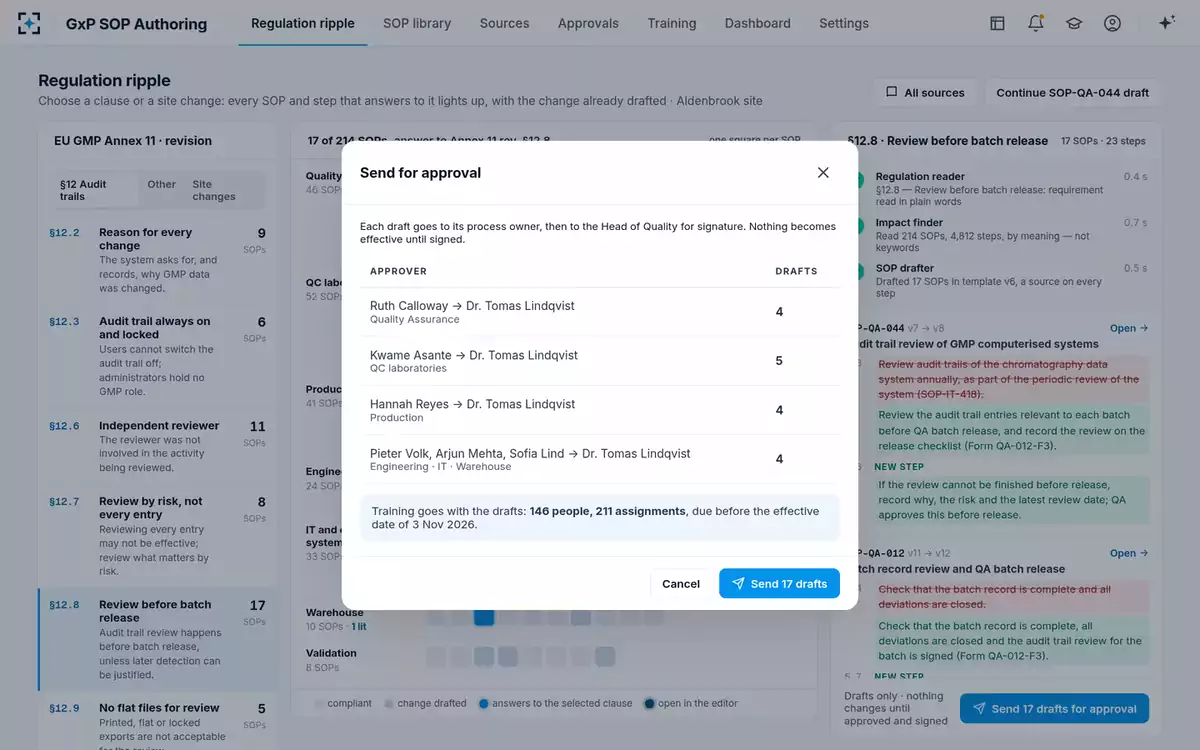Open SOP-QA-044 via its Open link
Screen dimensions: 1200x750
(x=1129, y=328)
